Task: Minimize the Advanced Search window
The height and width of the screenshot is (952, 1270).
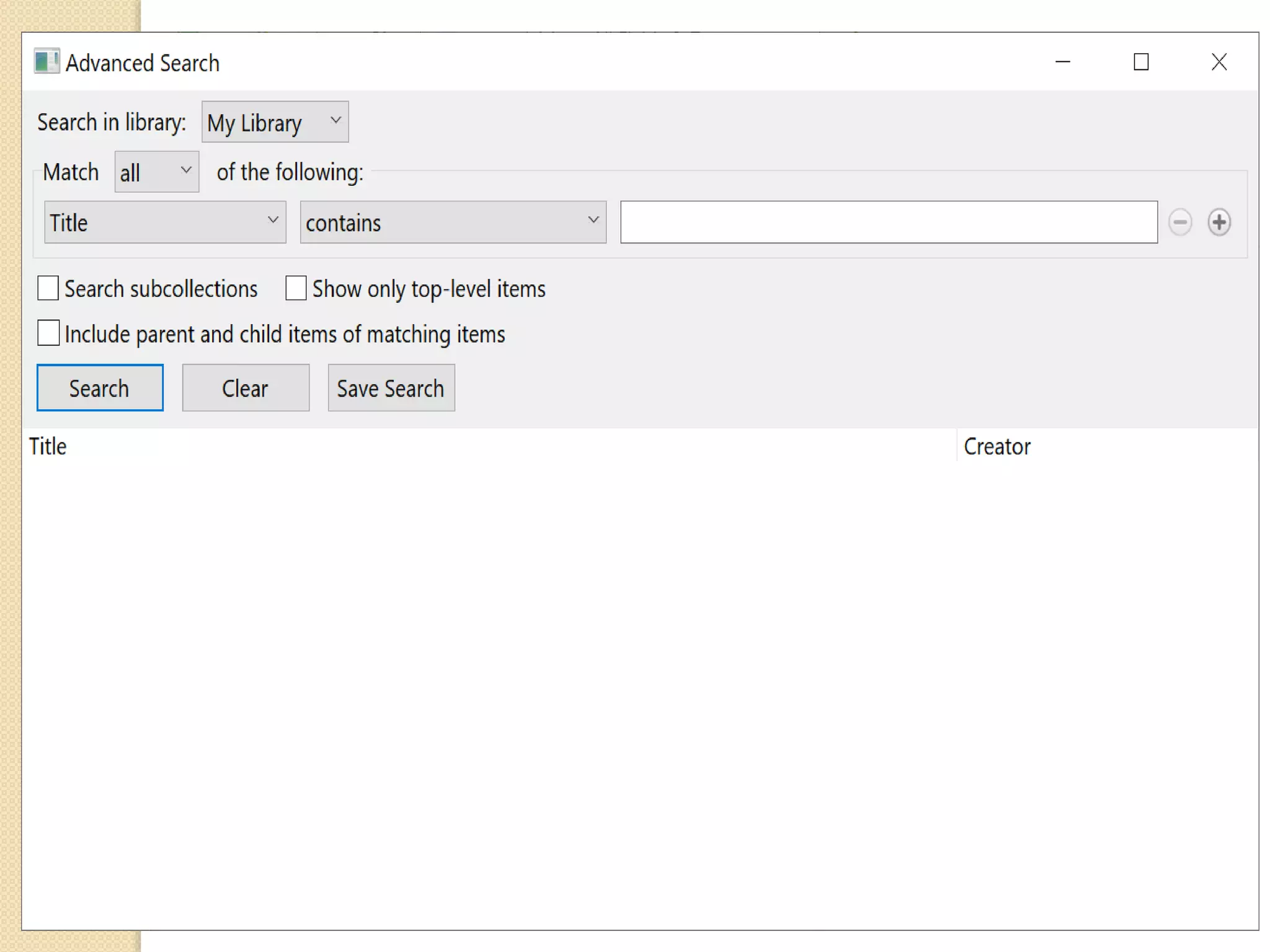Action: coord(1063,62)
